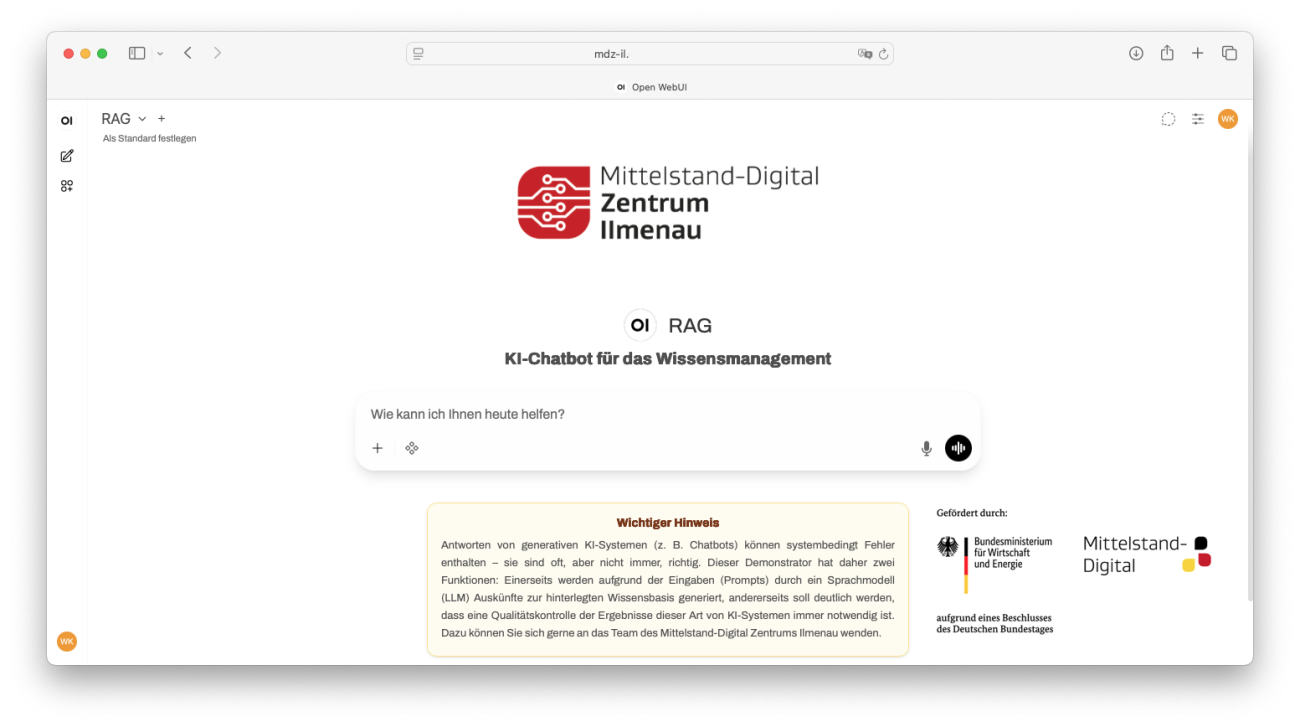Click 'Gefördert durch:' text

(972, 513)
